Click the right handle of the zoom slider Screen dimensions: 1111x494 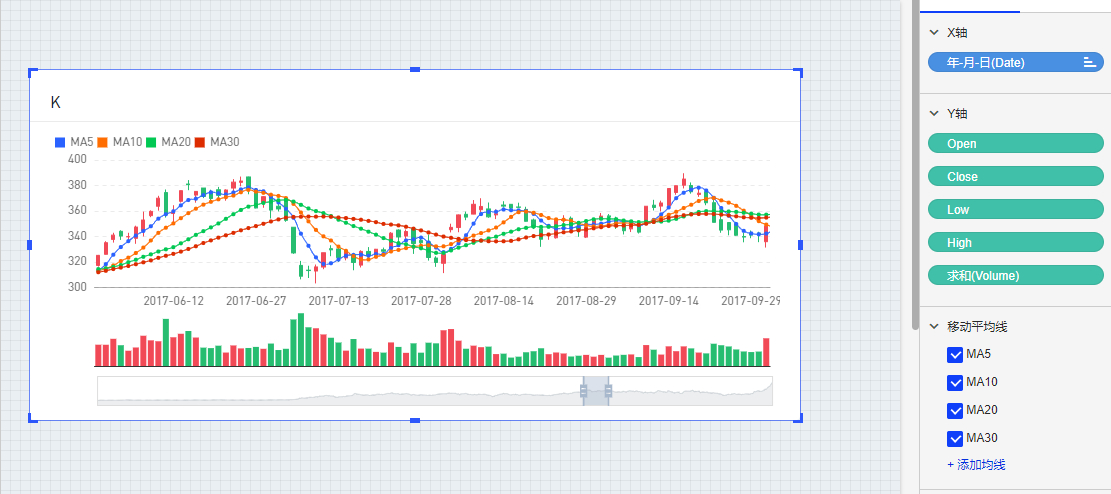point(608,390)
